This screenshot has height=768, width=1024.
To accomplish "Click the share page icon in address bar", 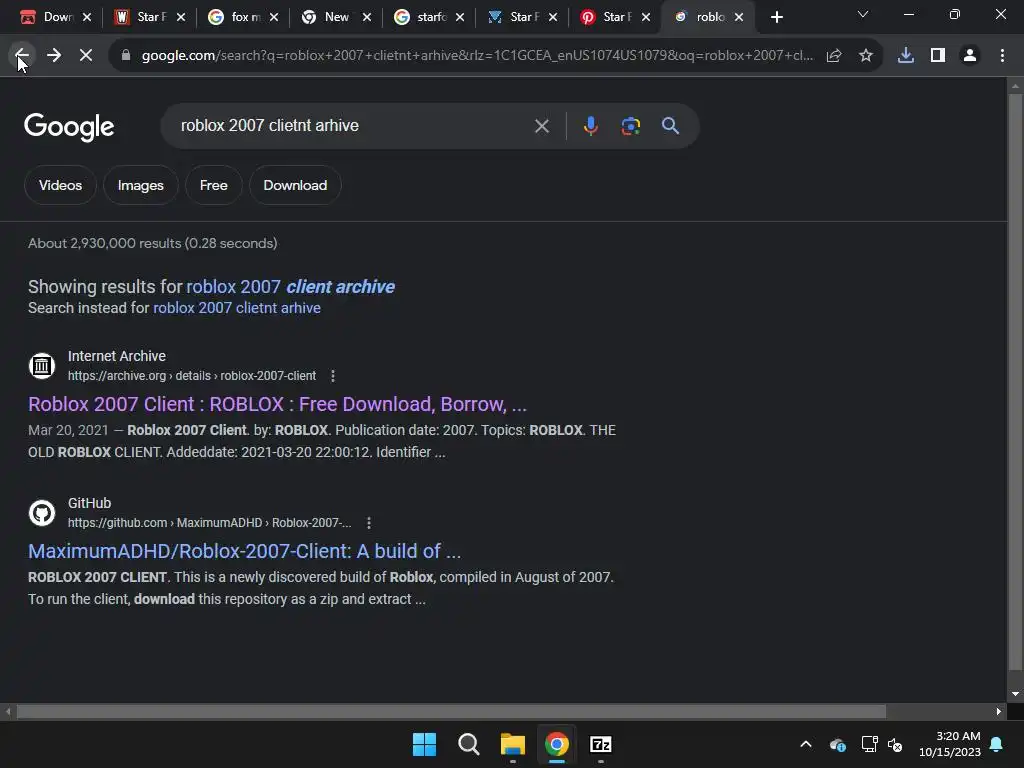I will coord(834,56).
